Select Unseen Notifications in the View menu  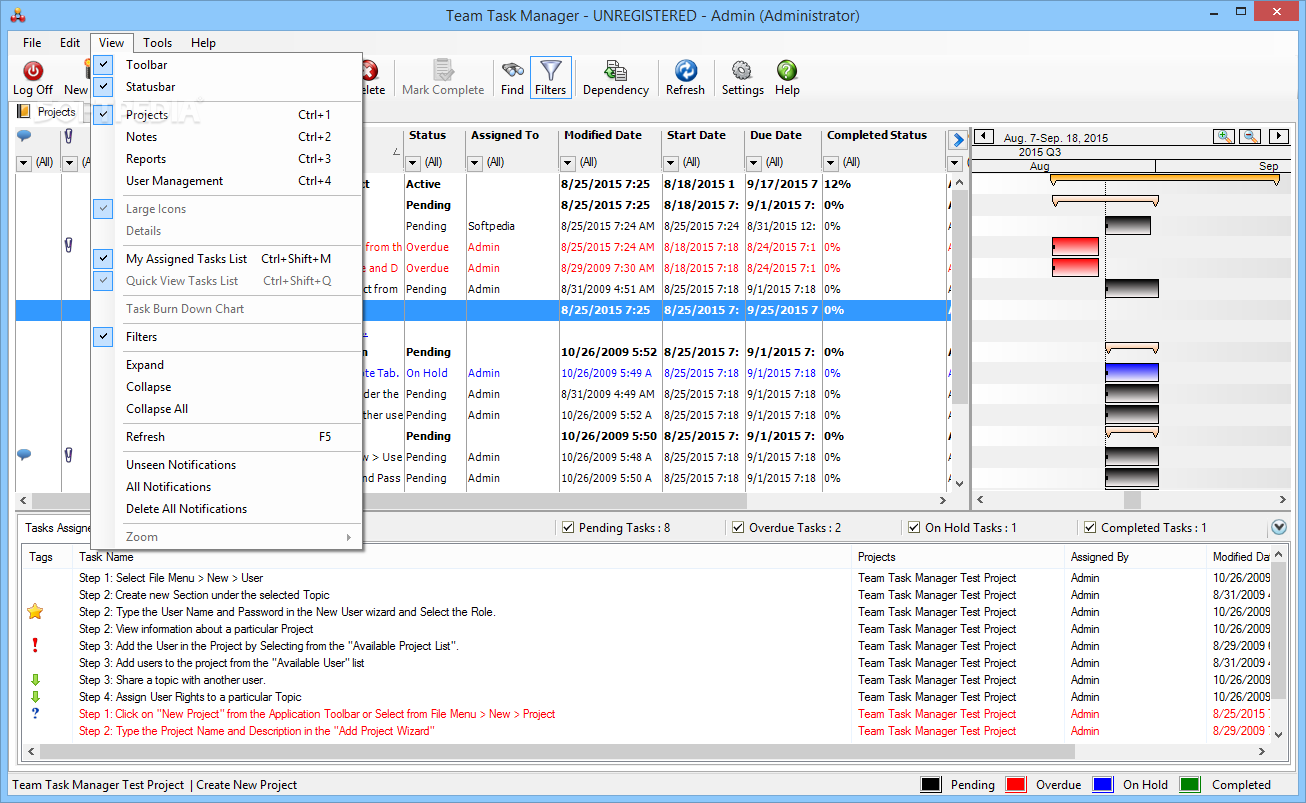pos(226,465)
